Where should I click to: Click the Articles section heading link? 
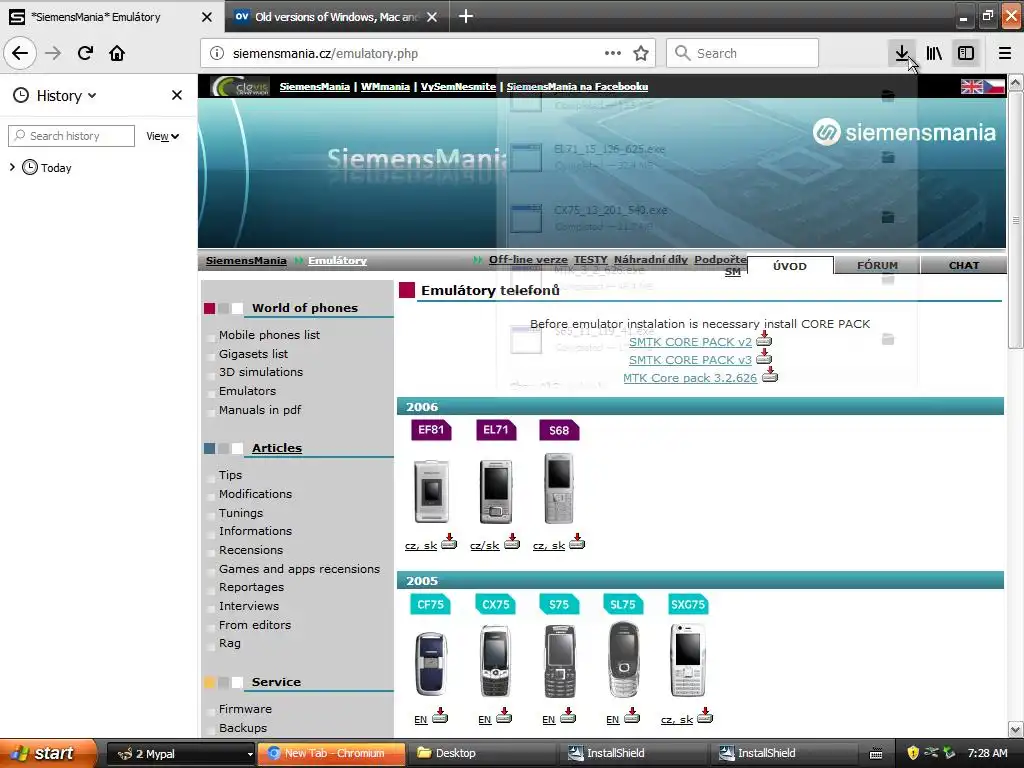pyautogui.click(x=277, y=448)
